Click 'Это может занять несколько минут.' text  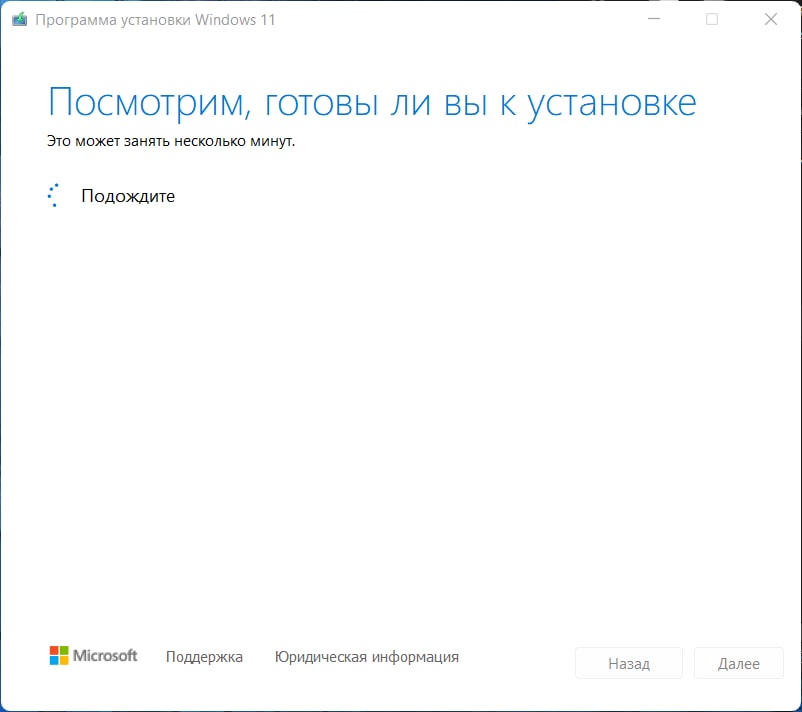tap(171, 141)
